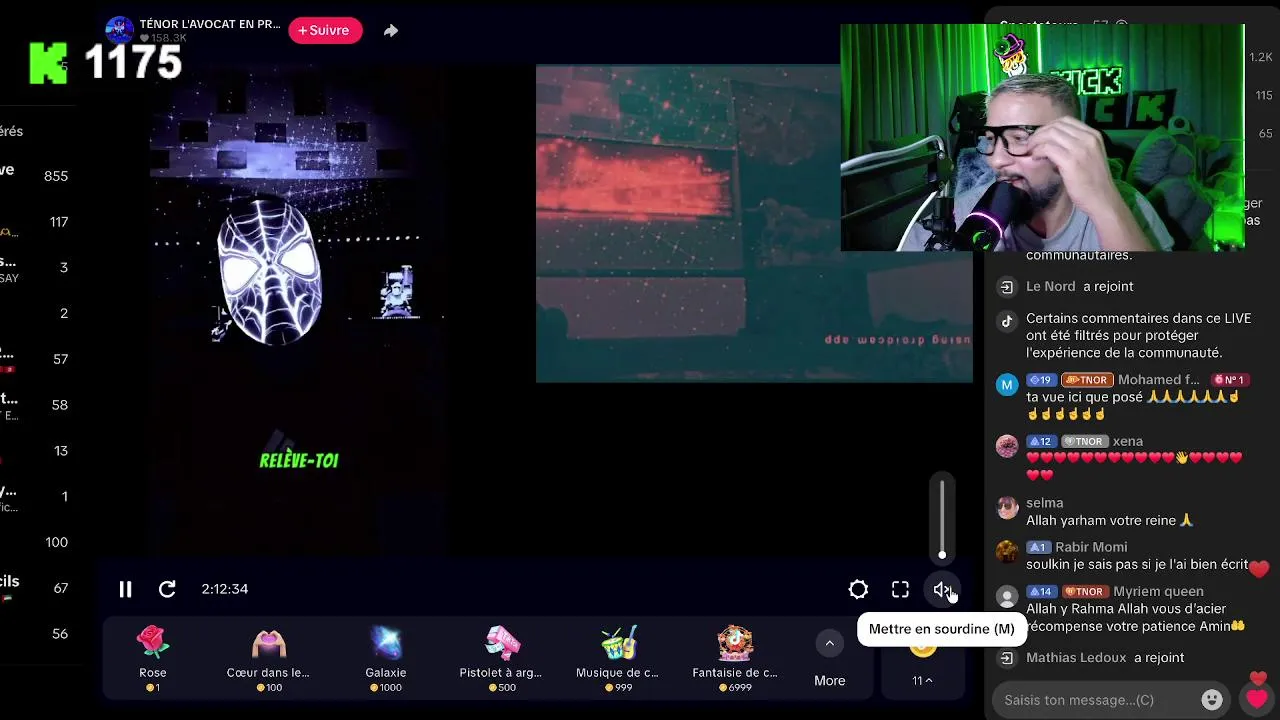Send a like with heart button
The image size is (1280, 720).
[1257, 699]
